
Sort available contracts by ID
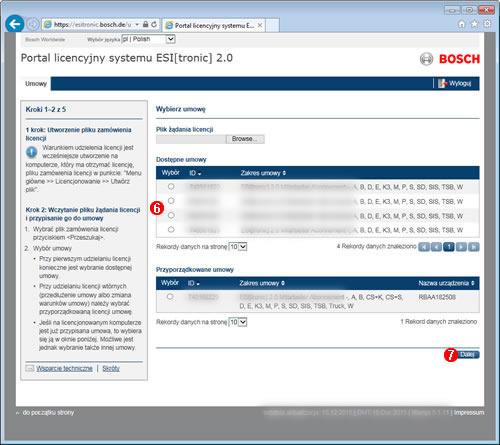(x=195, y=173)
